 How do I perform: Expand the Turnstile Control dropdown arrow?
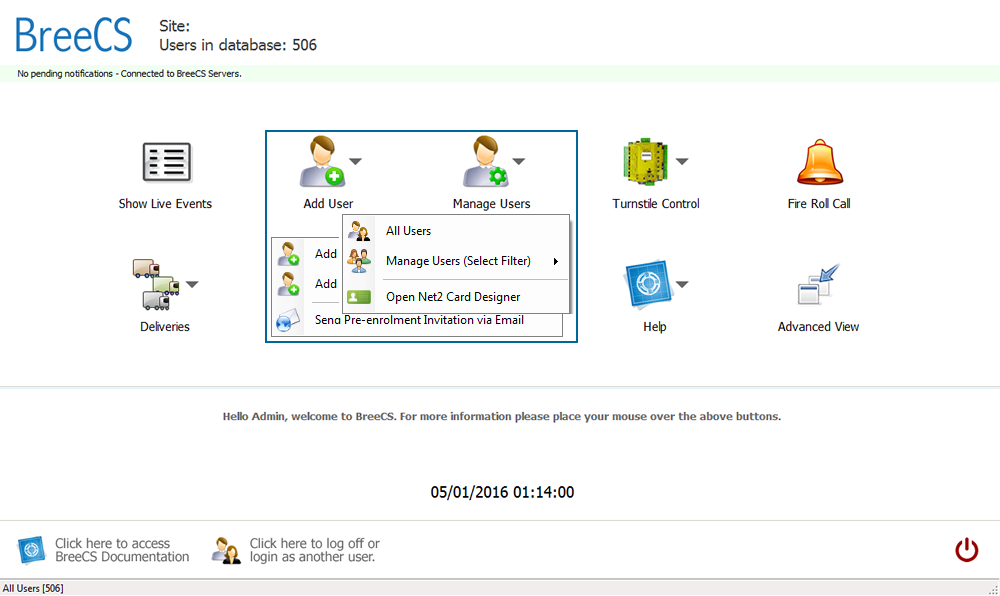tap(682, 162)
